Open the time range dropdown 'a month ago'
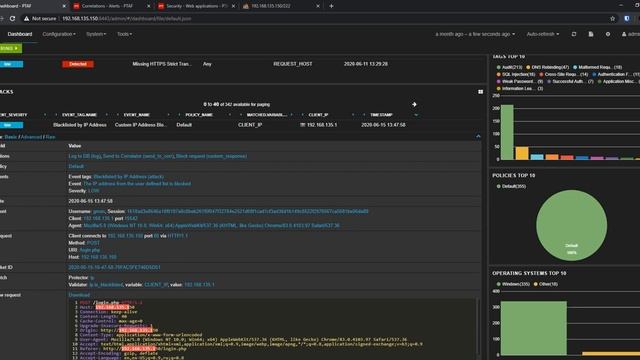Screen dimensions: 640x360 (x=475, y=34)
